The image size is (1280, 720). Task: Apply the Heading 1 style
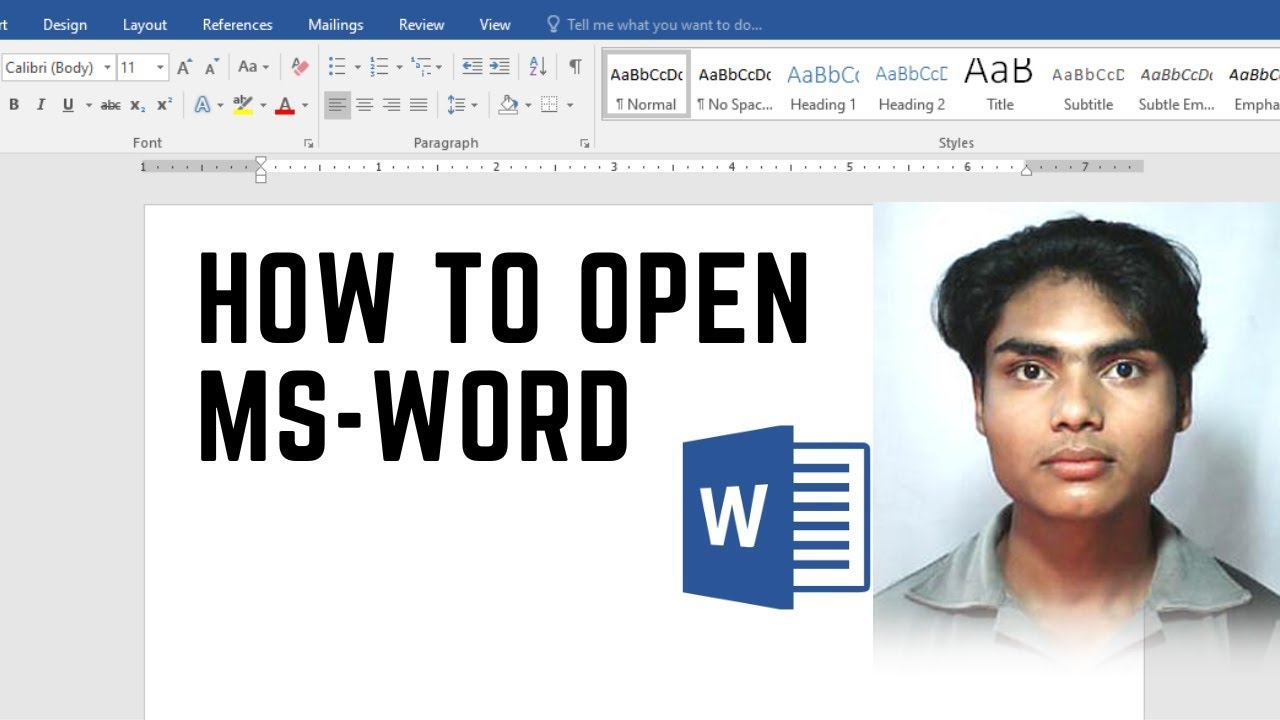(x=823, y=86)
